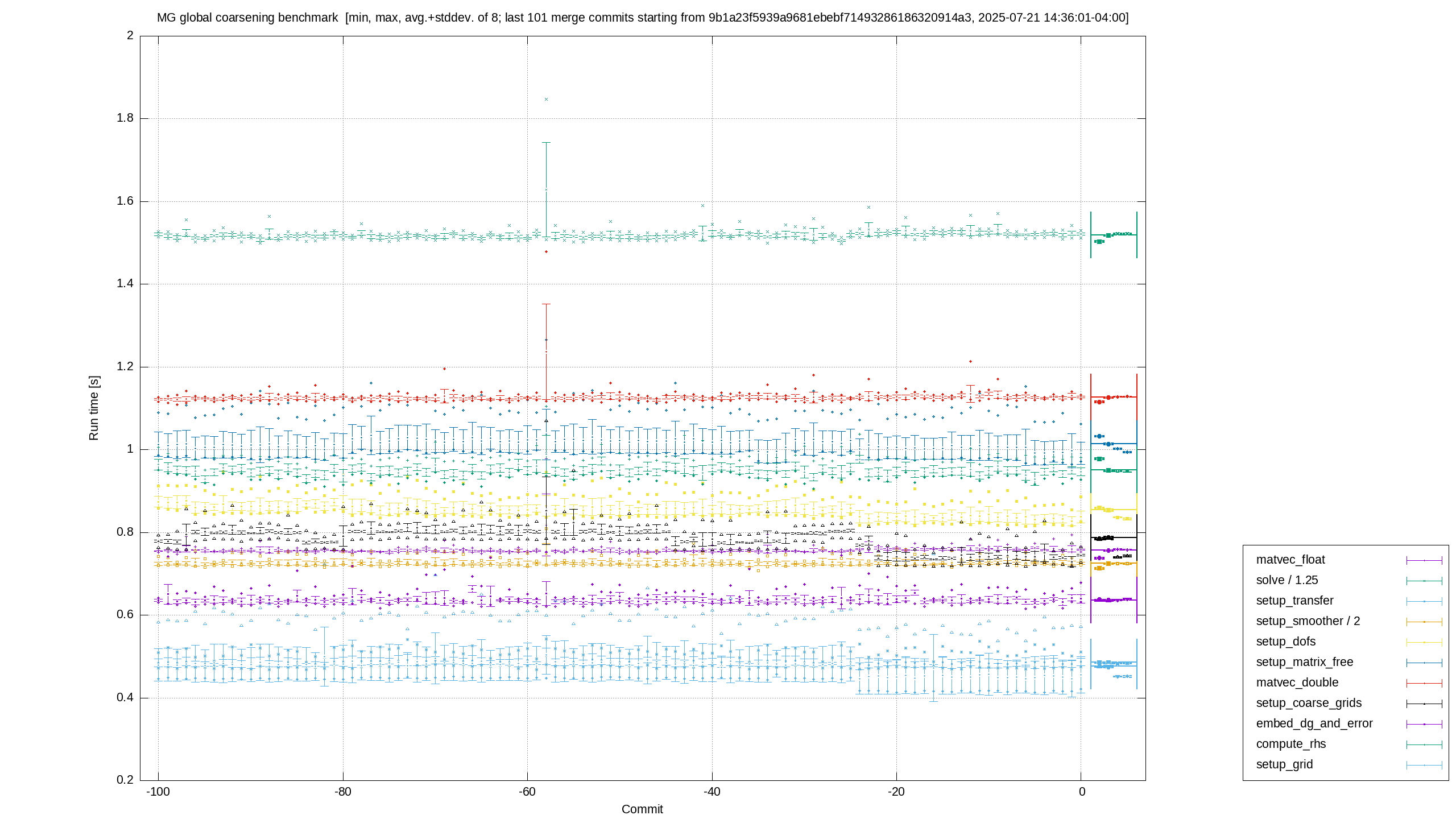Viewport: 1456px width, 819px height.
Task: Click the 'Run time [s]' y-axis label
Action: [94, 408]
